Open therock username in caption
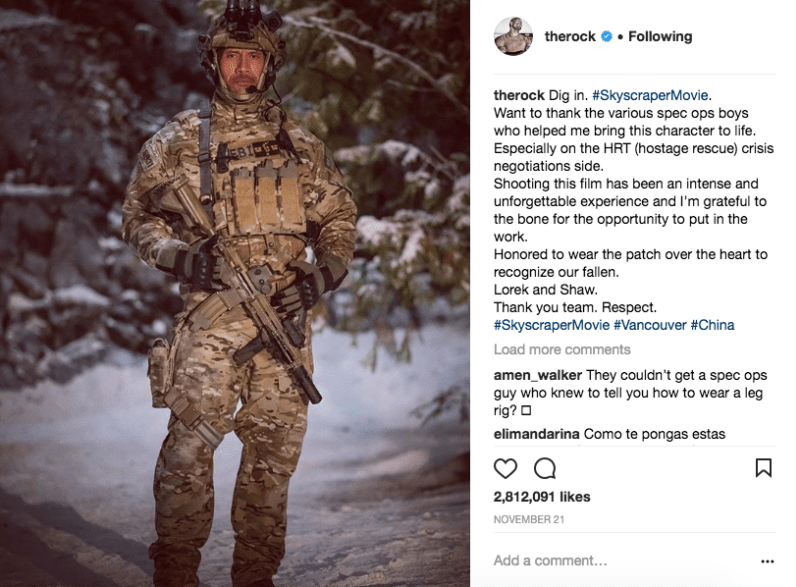Image resolution: width=796 pixels, height=587 pixels. pos(519,95)
